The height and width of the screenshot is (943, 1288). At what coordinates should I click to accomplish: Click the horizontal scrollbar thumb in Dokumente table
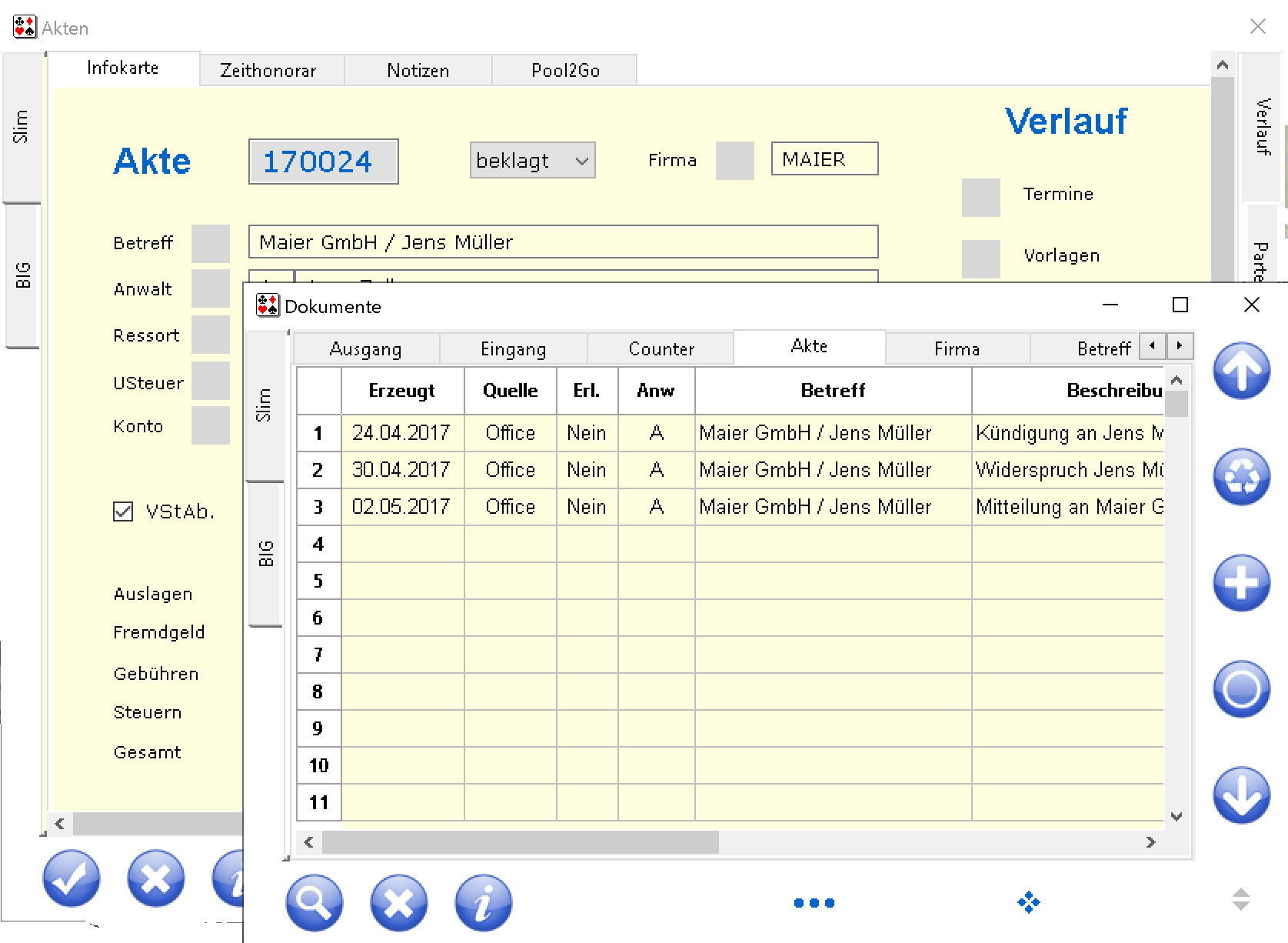coord(521,842)
